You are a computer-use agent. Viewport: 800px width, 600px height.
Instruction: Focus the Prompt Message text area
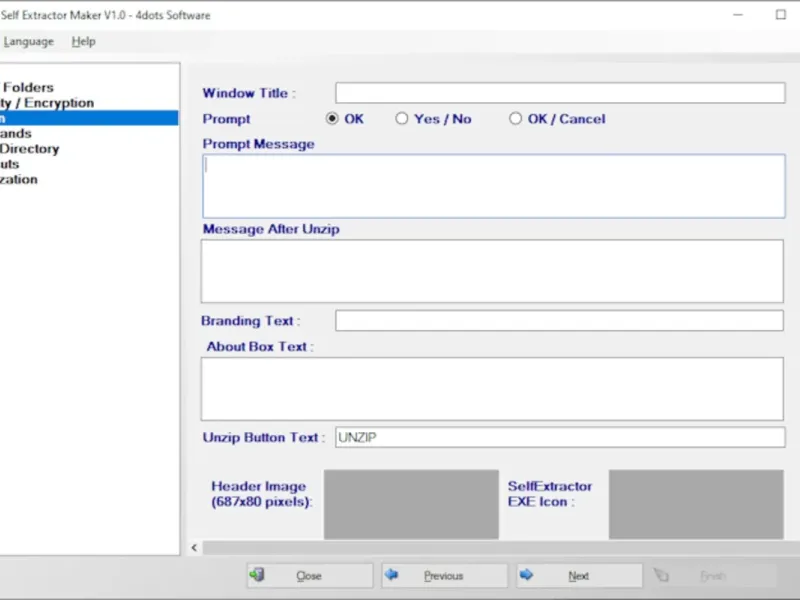[494, 186]
